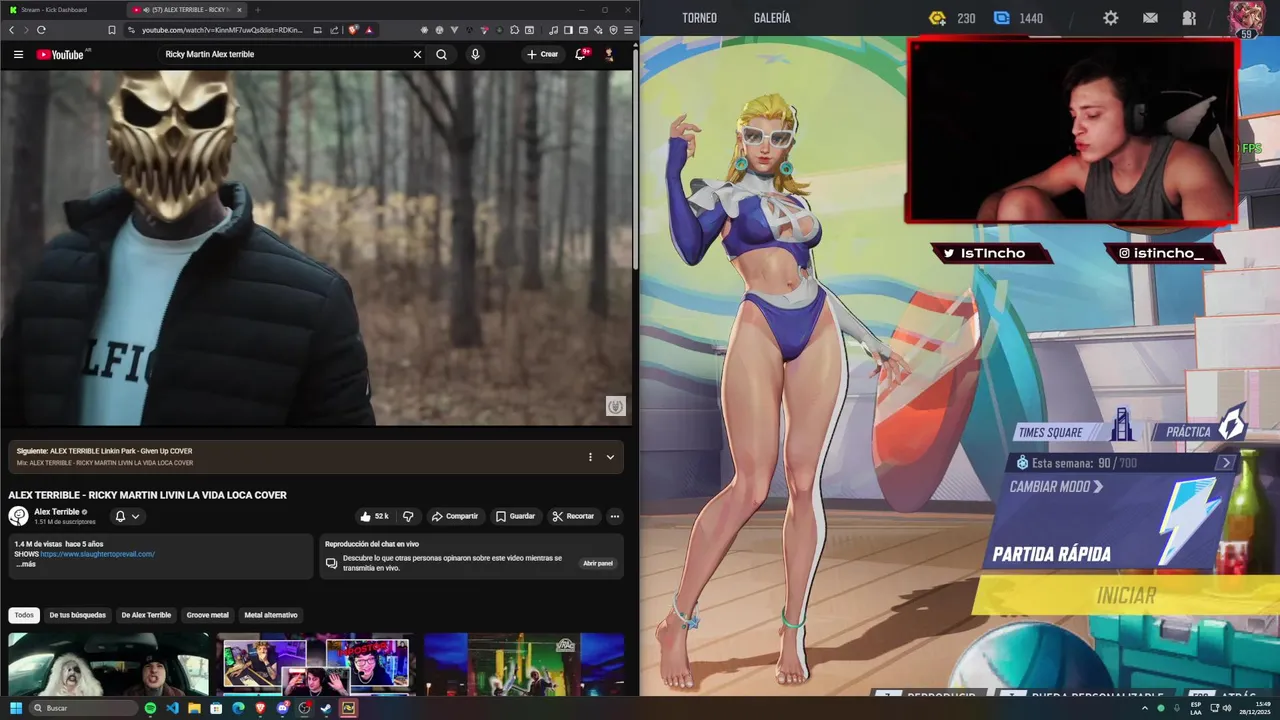Screen dimensions: 1280x720
Task: Bookmark this page in browser
Action: click(x=112, y=30)
